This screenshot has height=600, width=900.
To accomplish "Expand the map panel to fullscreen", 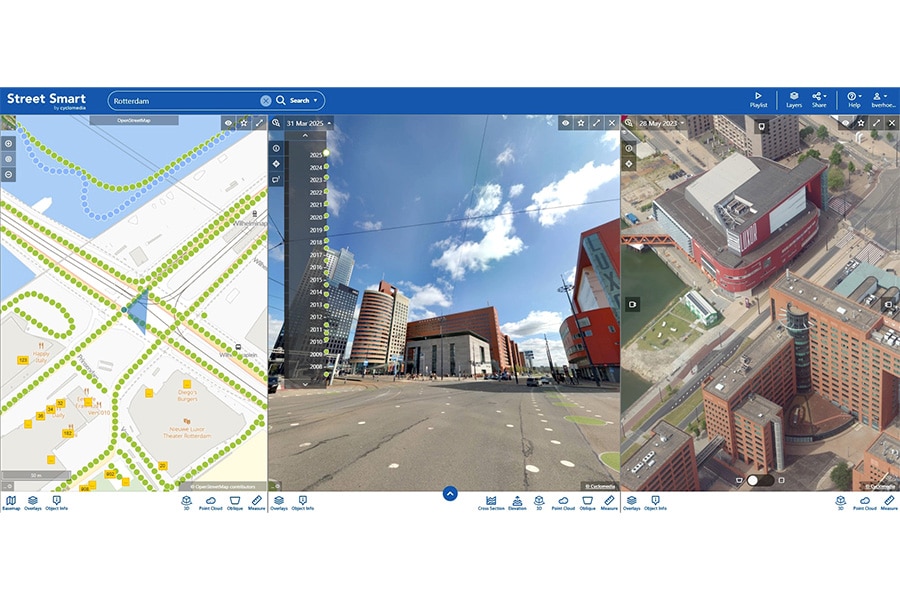I will (x=259, y=123).
